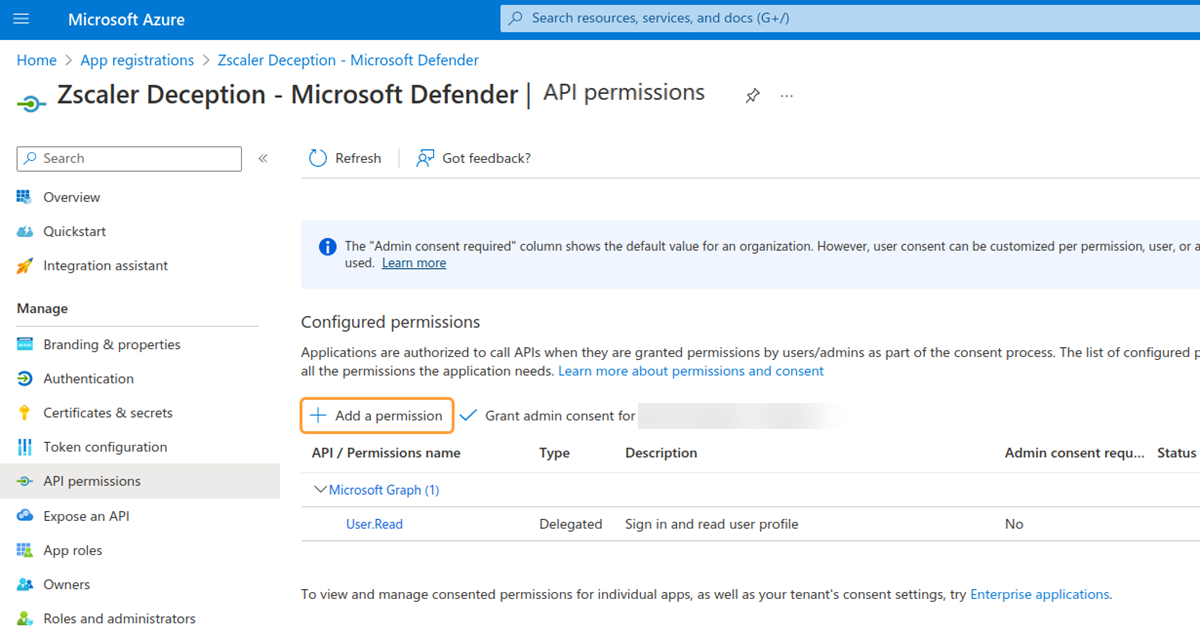Viewport: 1200px width, 635px height.
Task: Focus the top Azure search bar
Action: 850,18
